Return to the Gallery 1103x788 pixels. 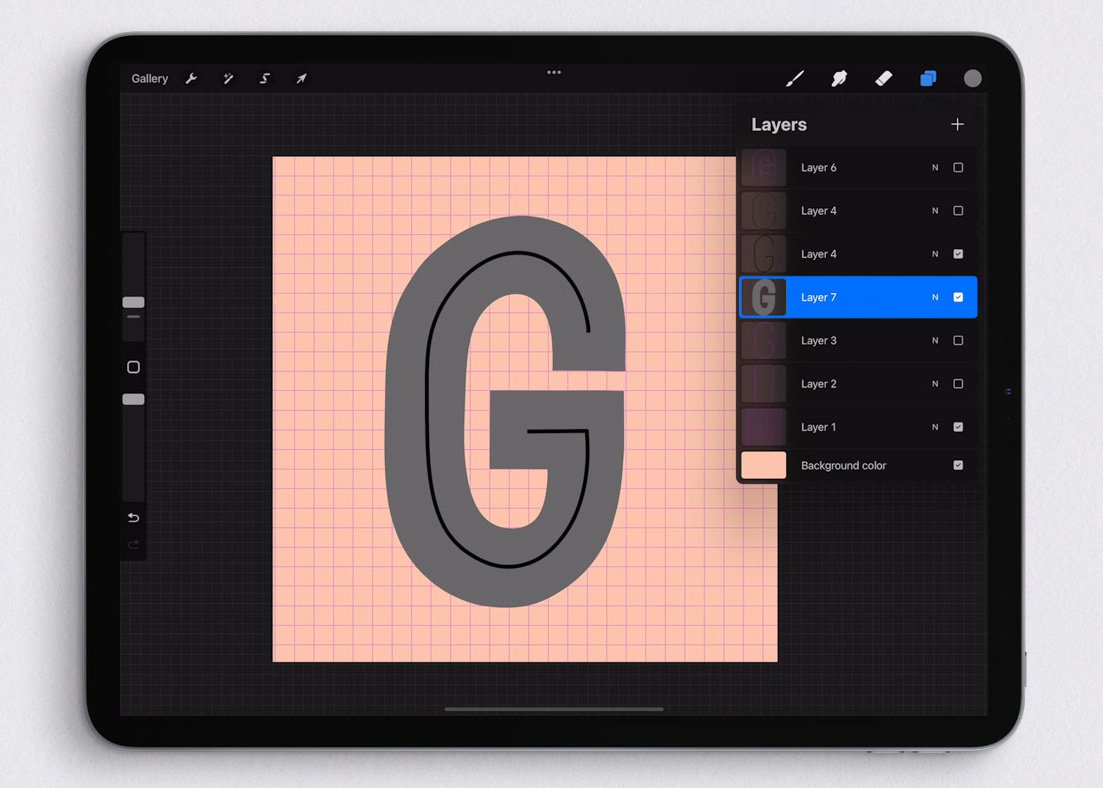(150, 79)
